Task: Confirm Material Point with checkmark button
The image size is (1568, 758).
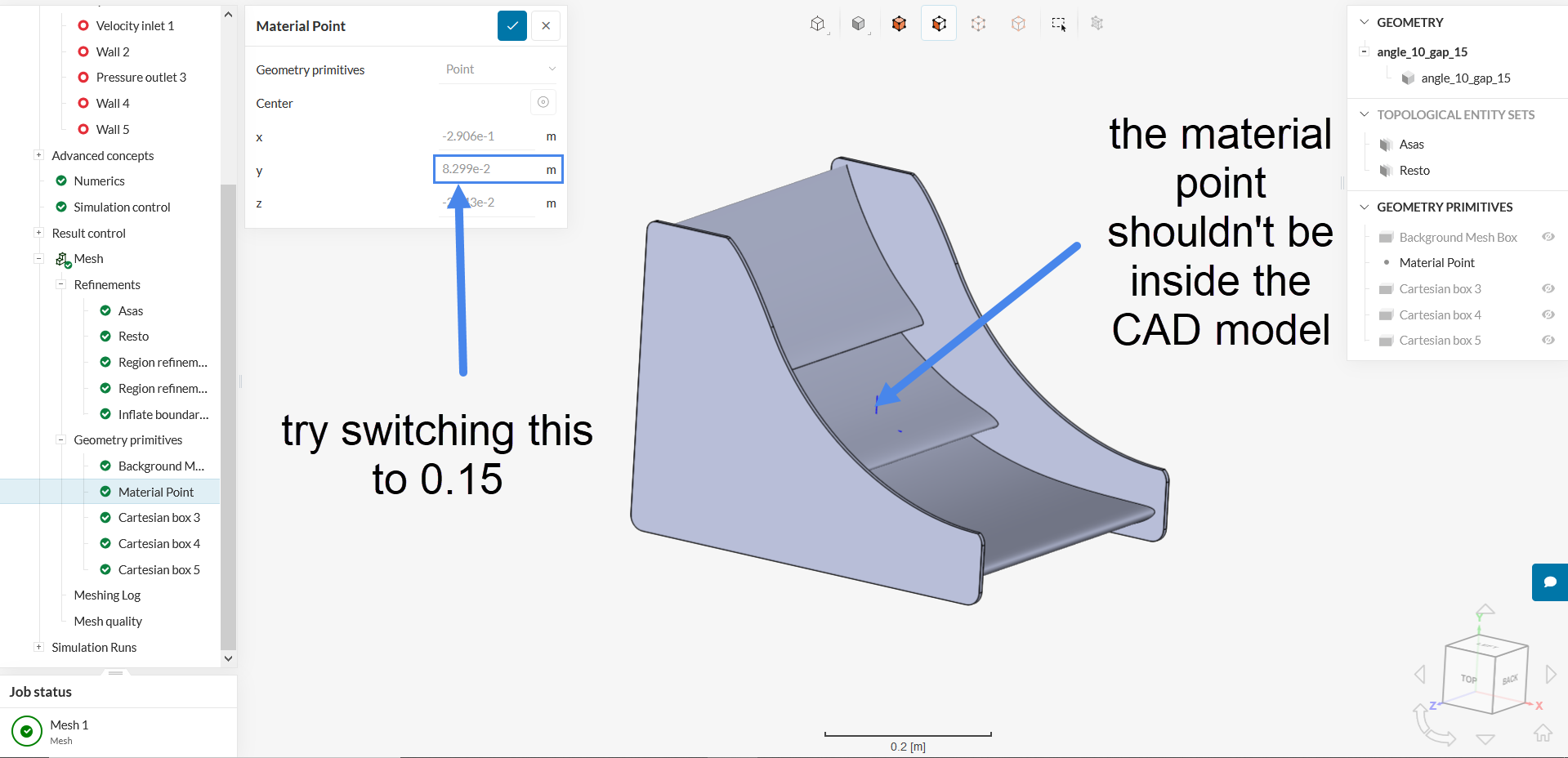Action: [512, 26]
